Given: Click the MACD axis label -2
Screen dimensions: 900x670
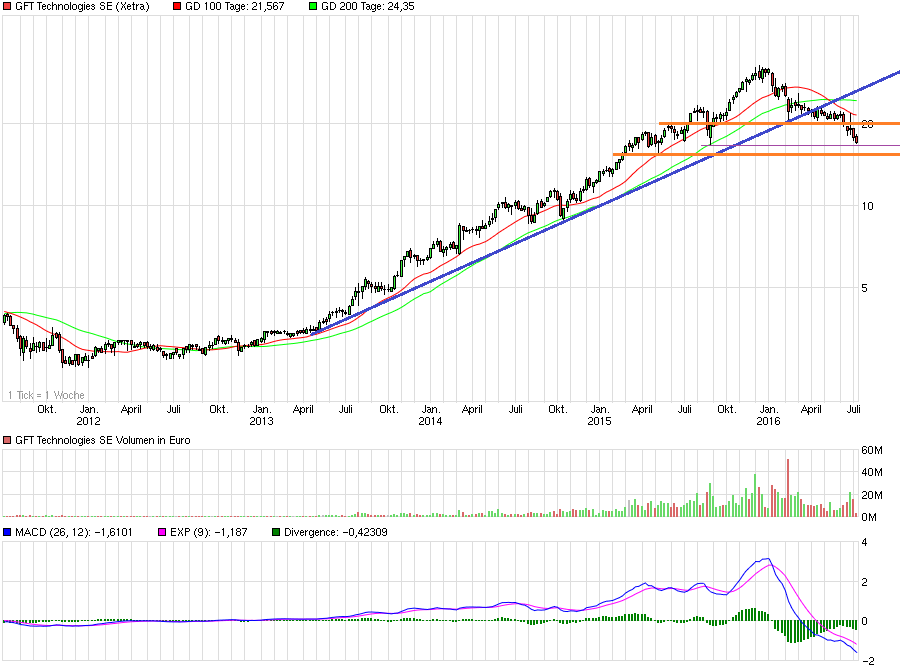Looking at the screenshot, I should point(868,661).
